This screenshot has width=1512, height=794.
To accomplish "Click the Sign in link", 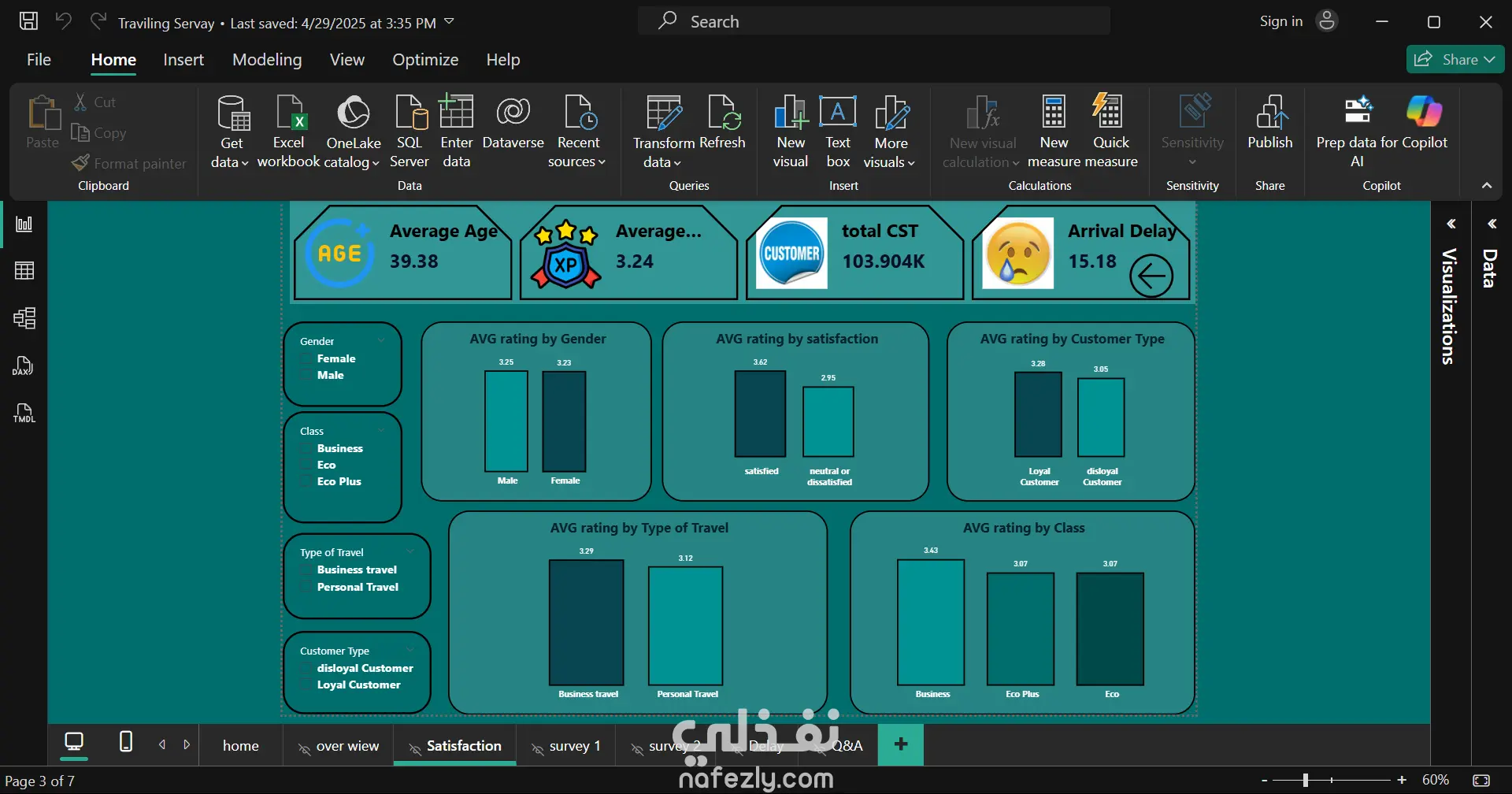I will [x=1281, y=21].
